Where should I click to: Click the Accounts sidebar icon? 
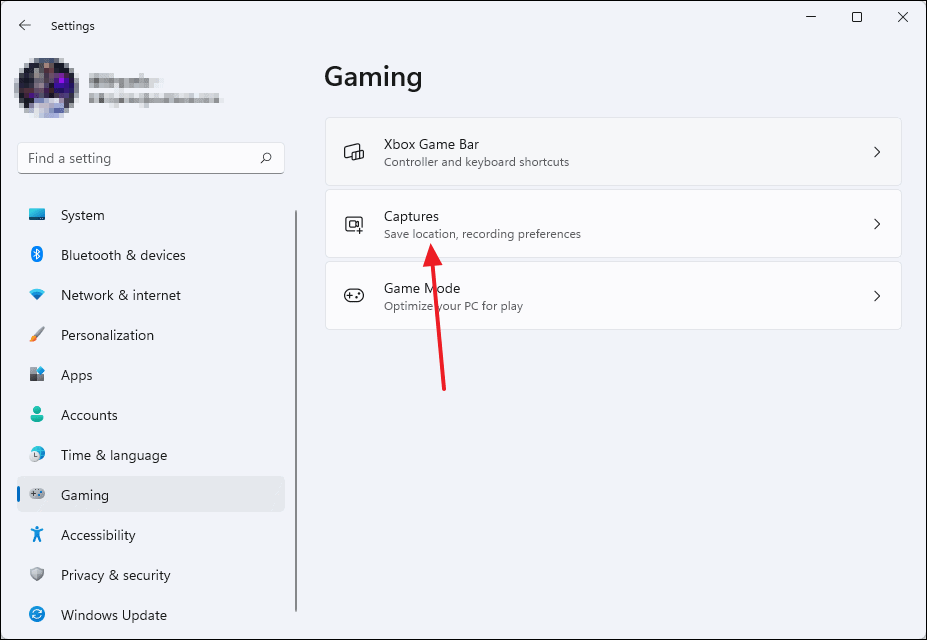[x=37, y=415]
